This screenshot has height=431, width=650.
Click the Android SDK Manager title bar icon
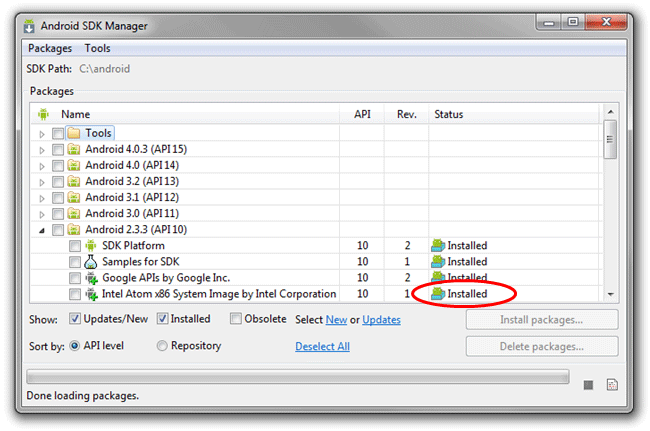pyautogui.click(x=29, y=26)
